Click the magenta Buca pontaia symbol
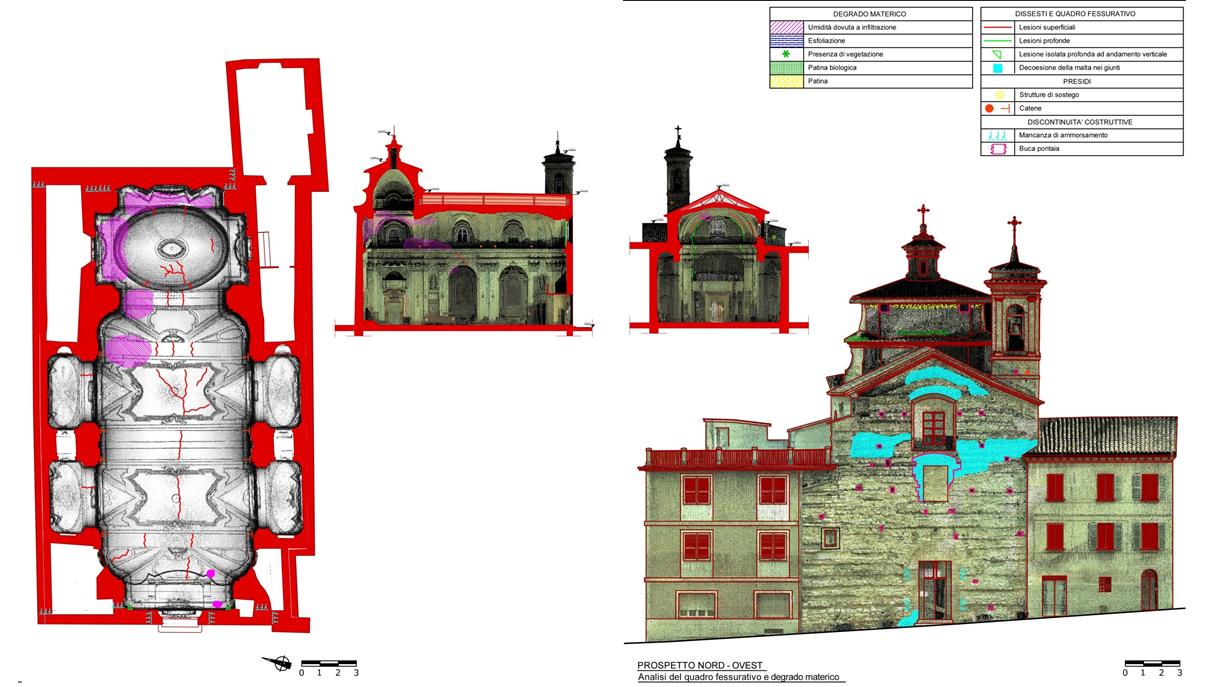The width and height of the screenshot is (1212, 687). pos(996,149)
